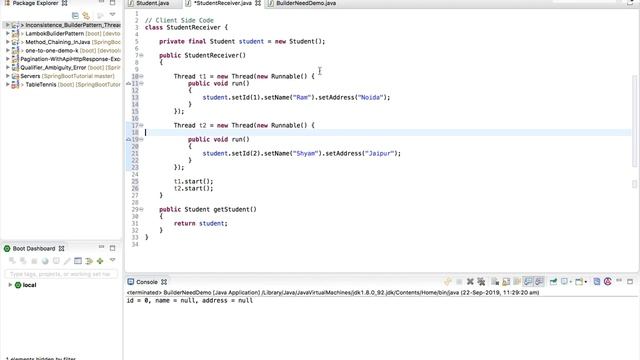640x360 pixels.
Task: Terminate console process button
Action: pyautogui.click(x=459, y=282)
